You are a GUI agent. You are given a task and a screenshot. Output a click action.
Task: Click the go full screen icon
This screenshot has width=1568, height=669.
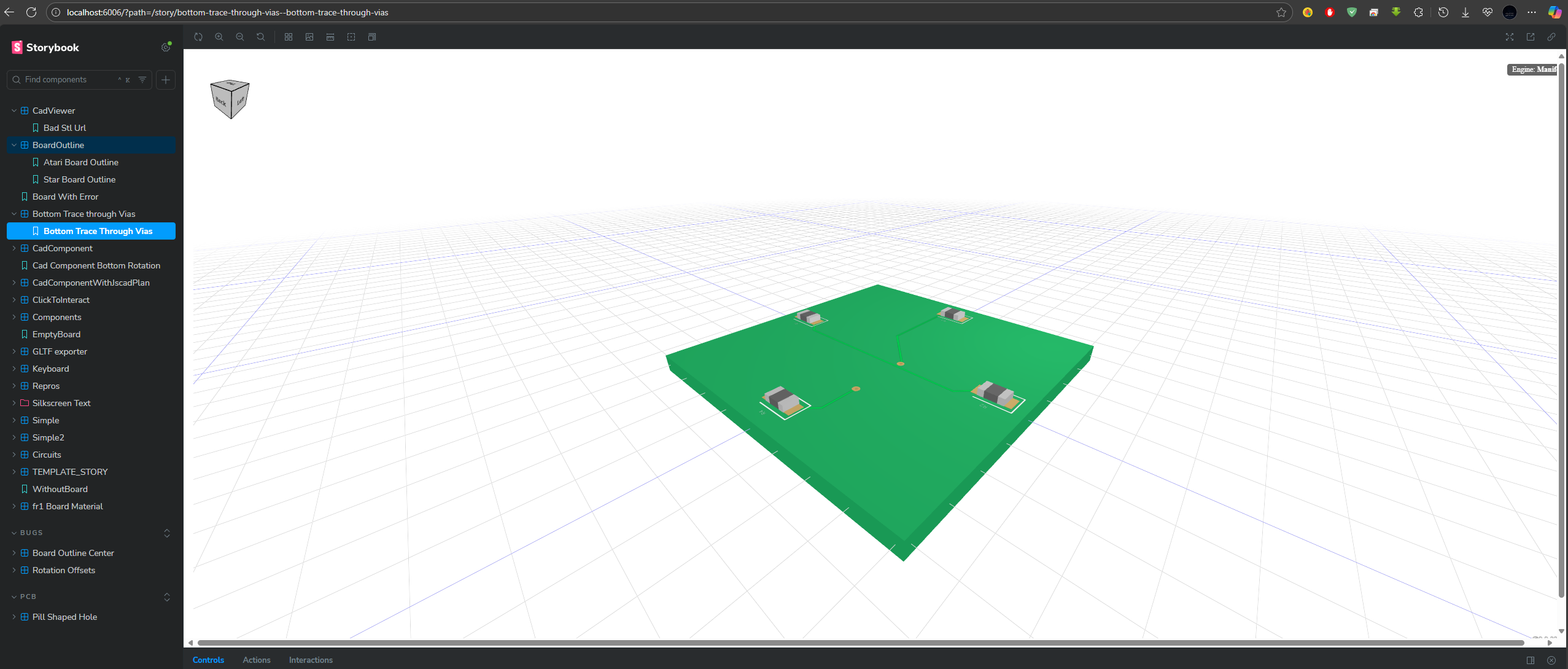(x=1510, y=37)
